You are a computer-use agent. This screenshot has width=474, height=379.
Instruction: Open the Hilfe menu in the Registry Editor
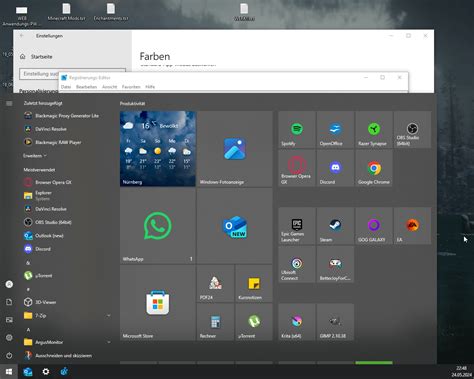pos(150,87)
